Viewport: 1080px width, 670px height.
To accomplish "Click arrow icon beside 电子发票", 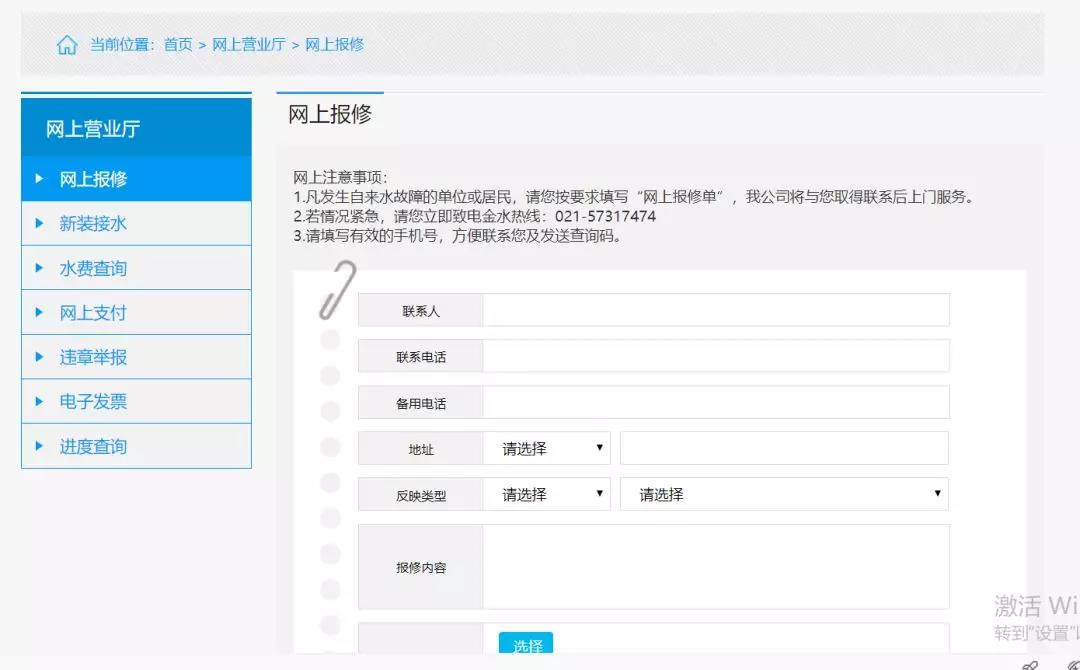I will tap(39, 401).
